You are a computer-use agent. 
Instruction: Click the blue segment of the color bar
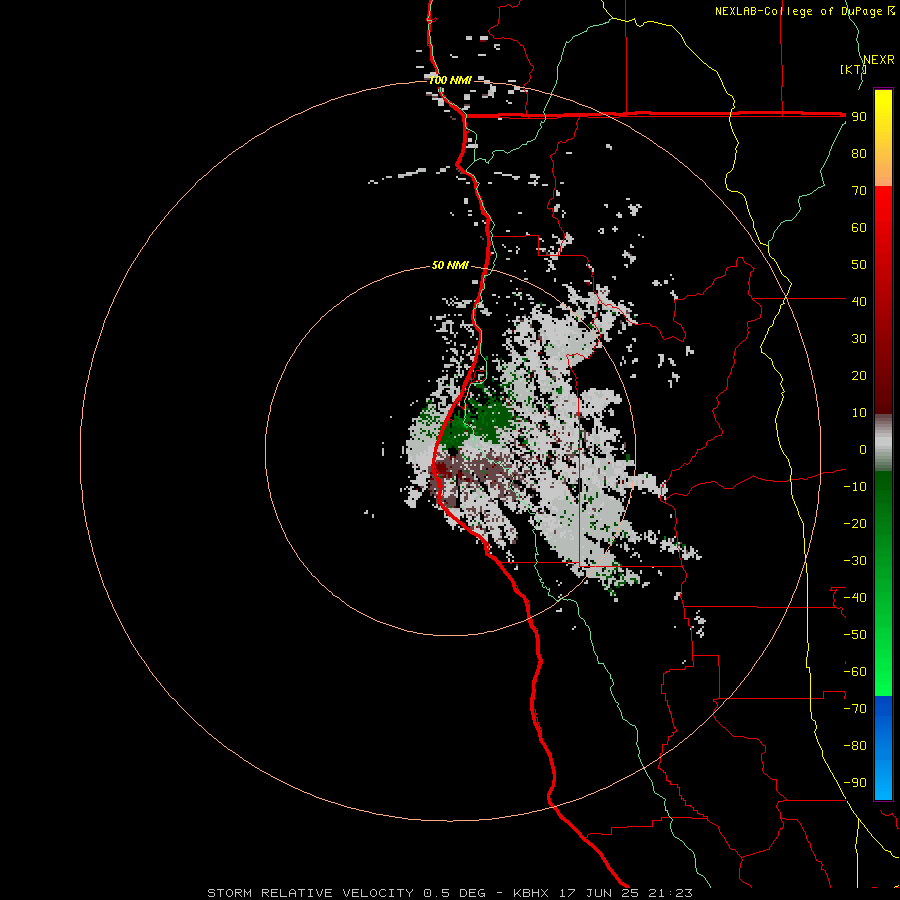click(x=883, y=748)
